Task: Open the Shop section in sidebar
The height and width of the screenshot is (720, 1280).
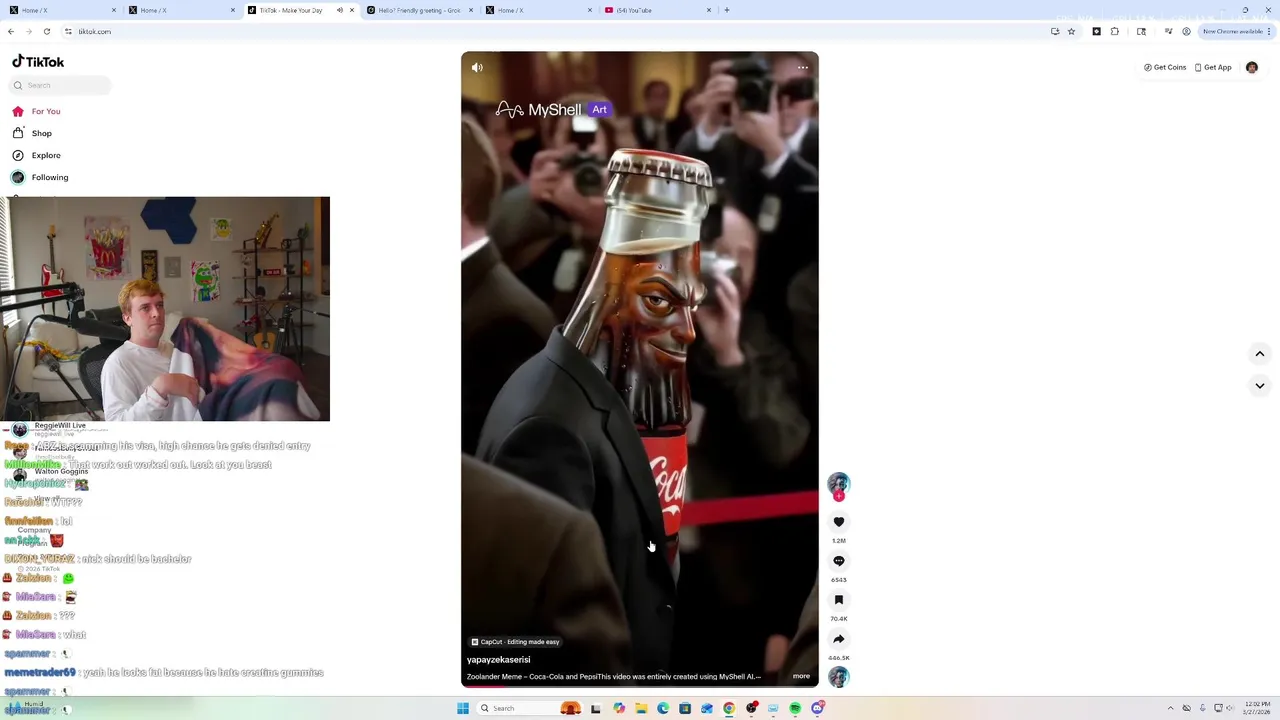Action: (x=32, y=133)
